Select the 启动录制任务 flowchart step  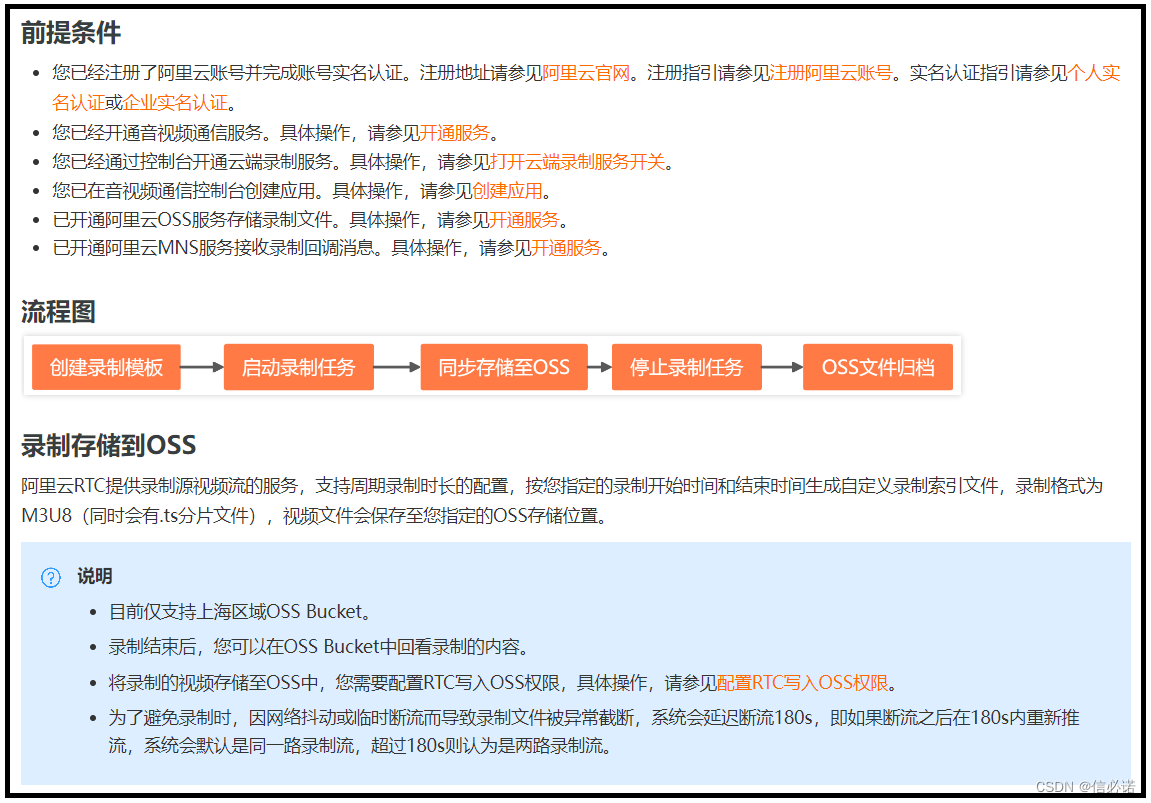click(x=299, y=367)
